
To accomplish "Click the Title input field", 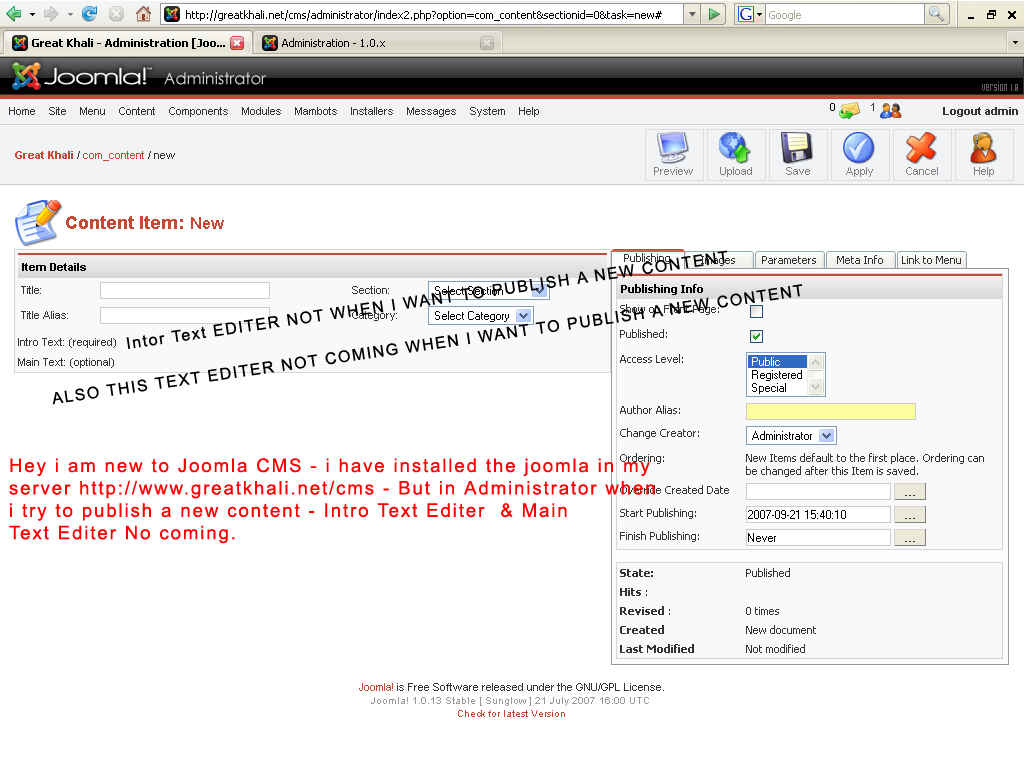I will (185, 290).
